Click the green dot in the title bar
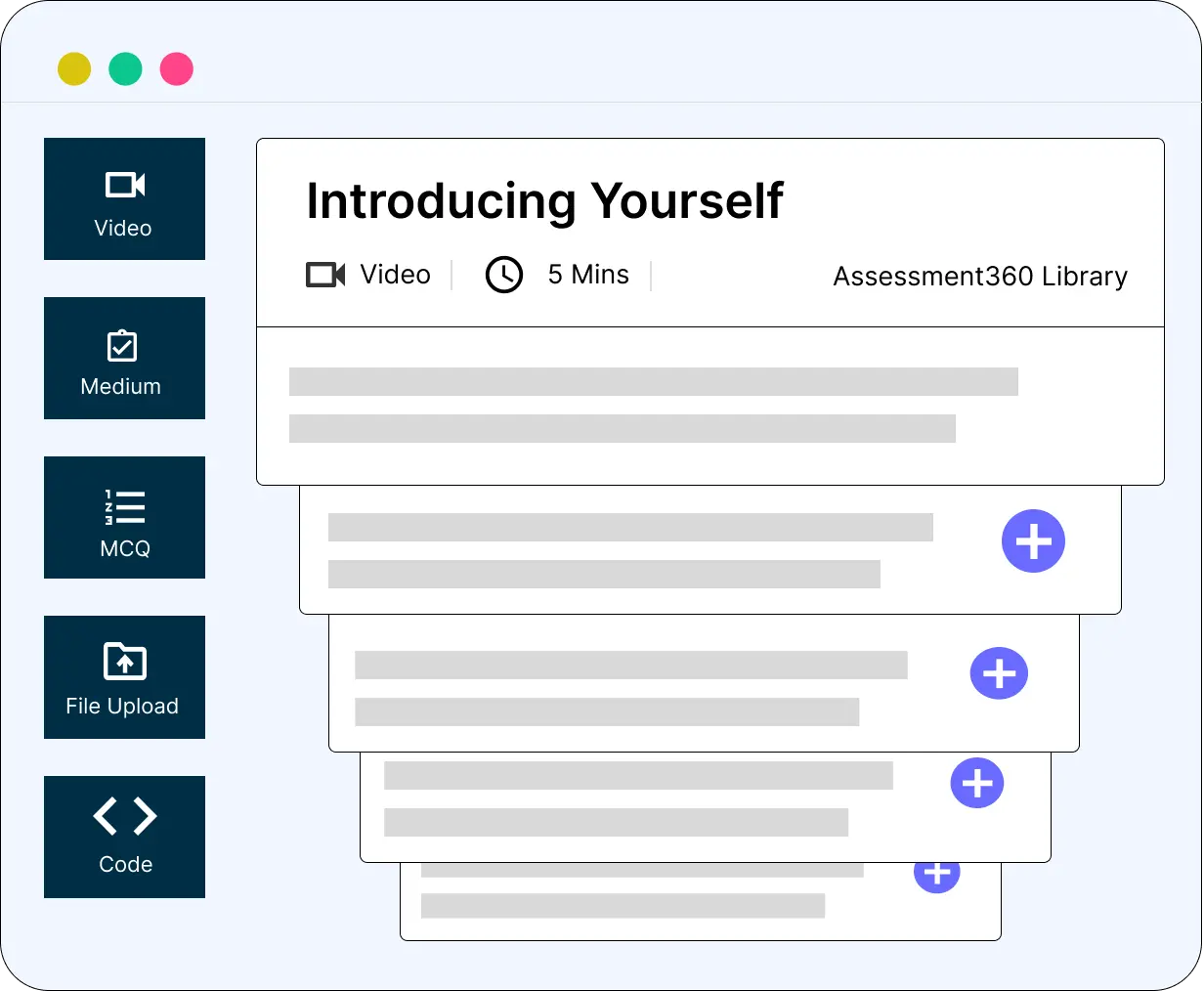Screen dimensions: 1204x991 tap(125, 69)
